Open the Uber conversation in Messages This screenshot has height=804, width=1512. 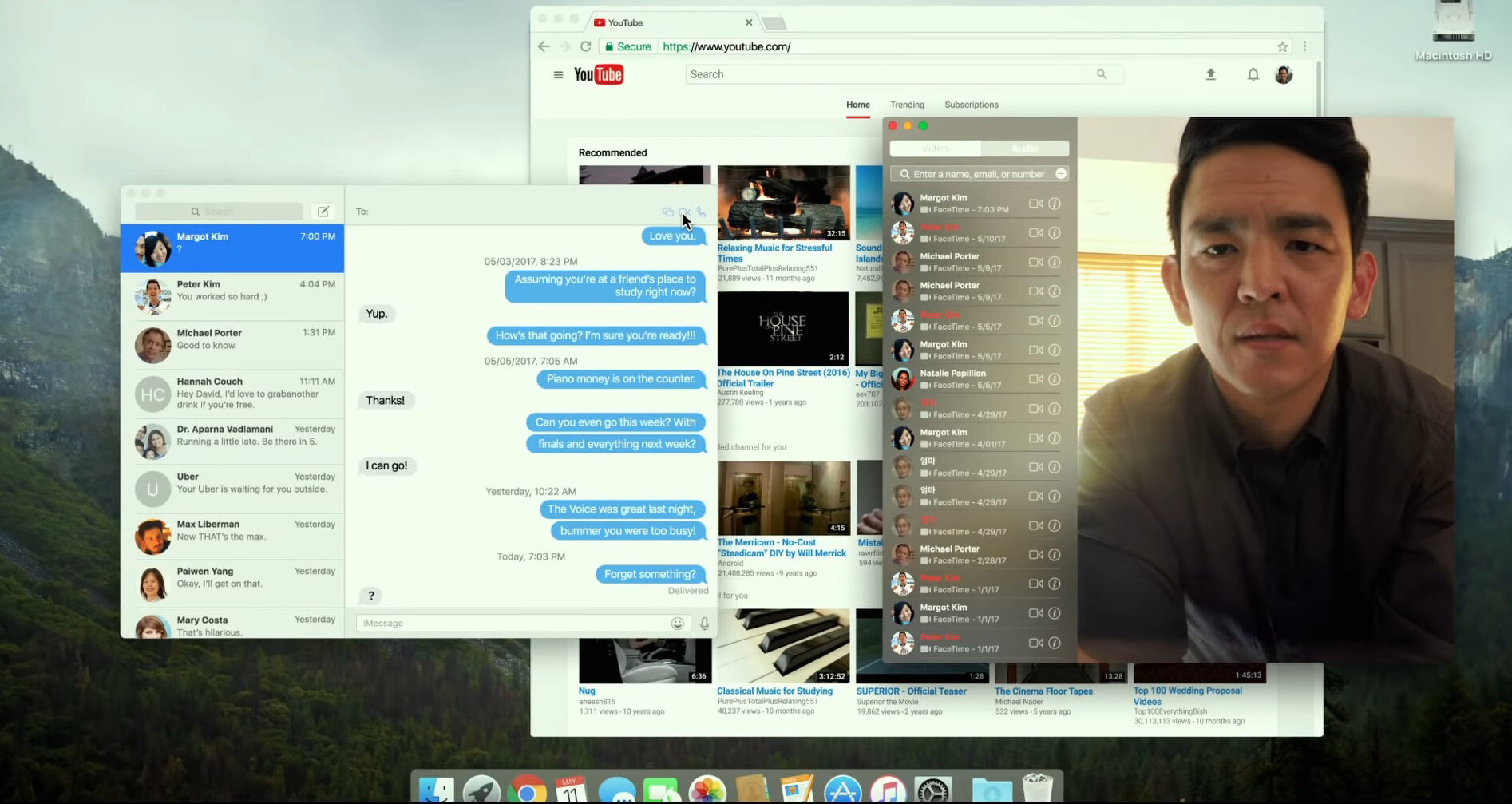pyautogui.click(x=232, y=489)
